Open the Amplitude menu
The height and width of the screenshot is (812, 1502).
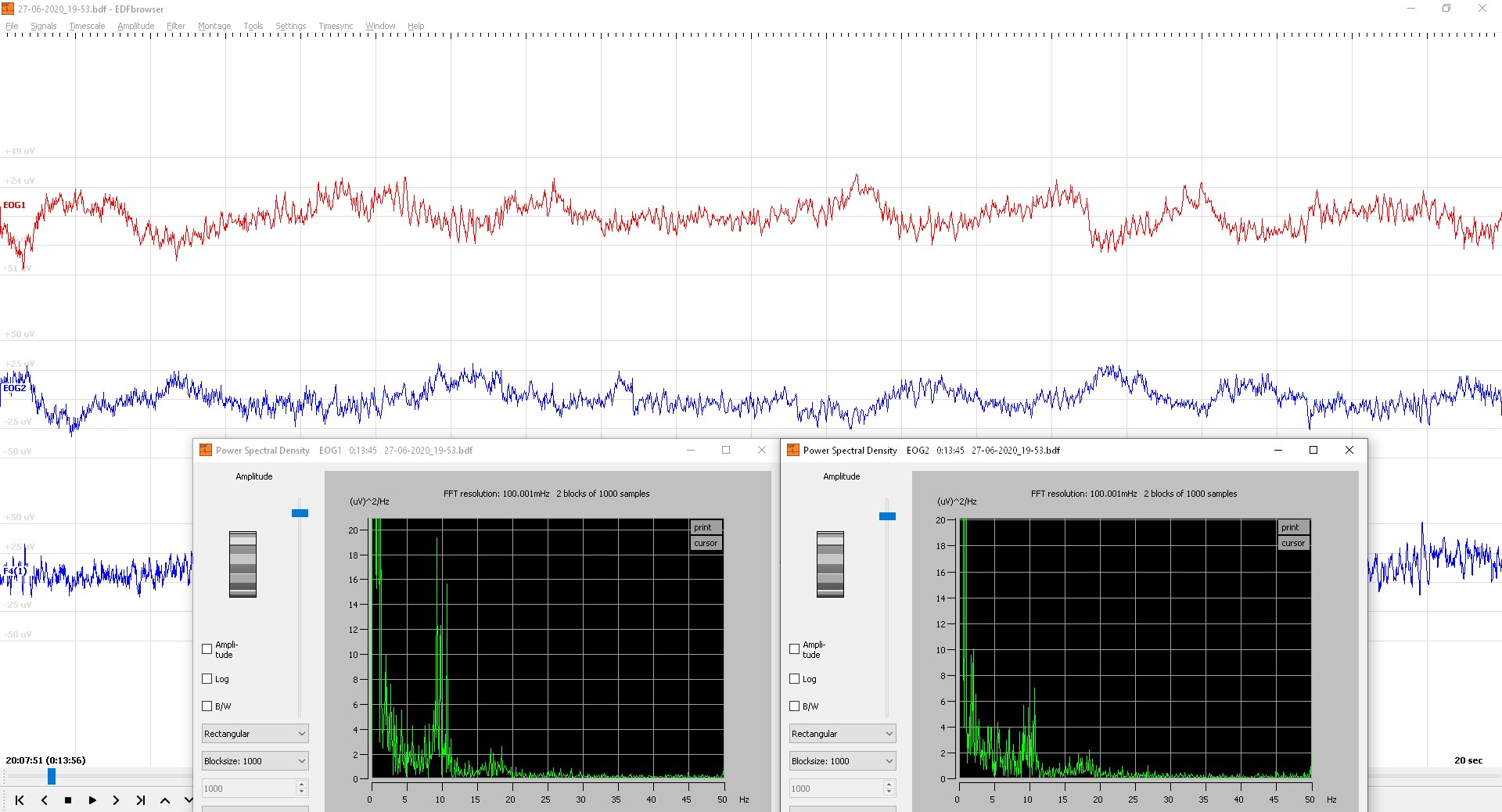136,26
